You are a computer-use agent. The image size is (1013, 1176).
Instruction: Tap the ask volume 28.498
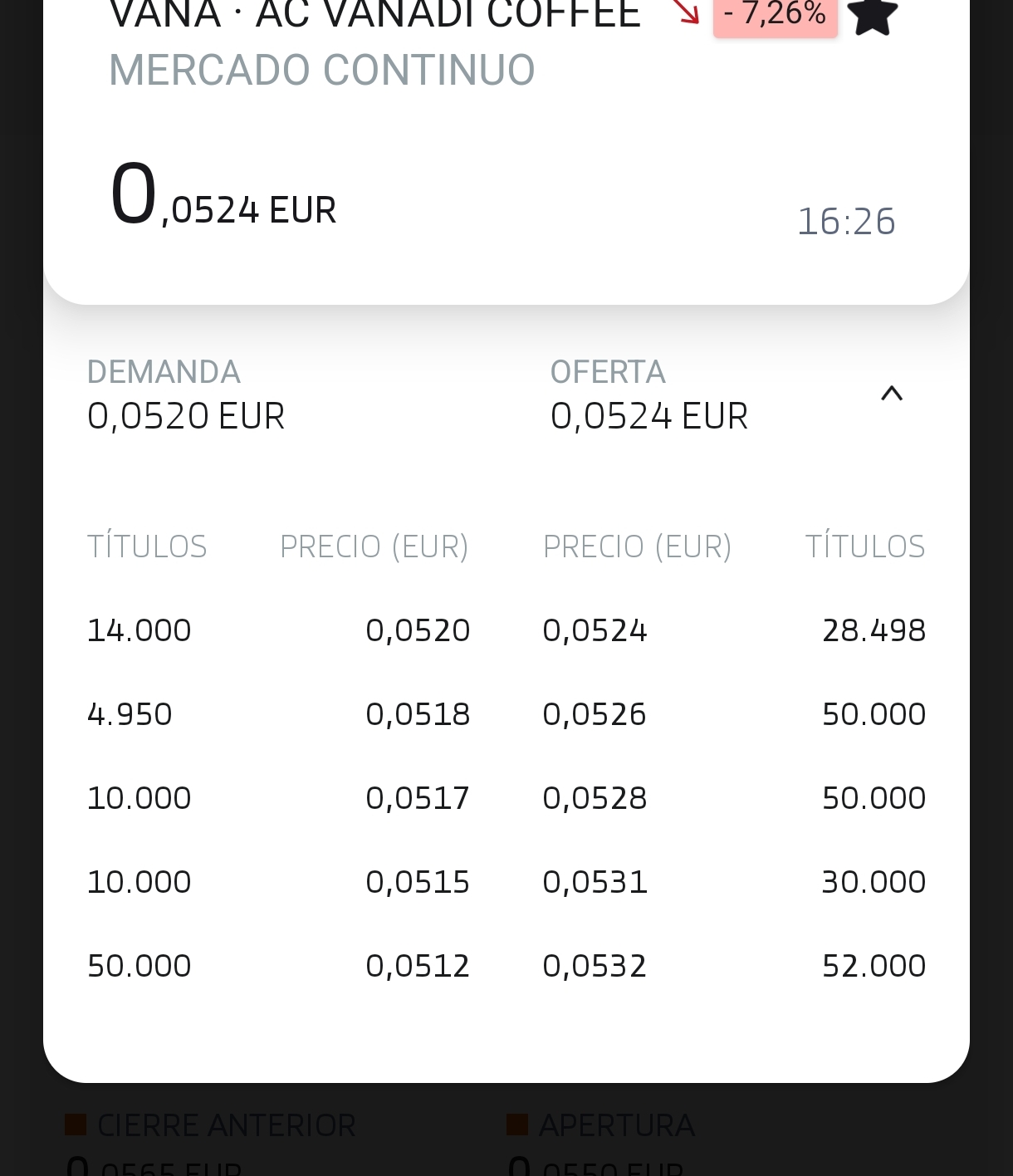(x=874, y=630)
